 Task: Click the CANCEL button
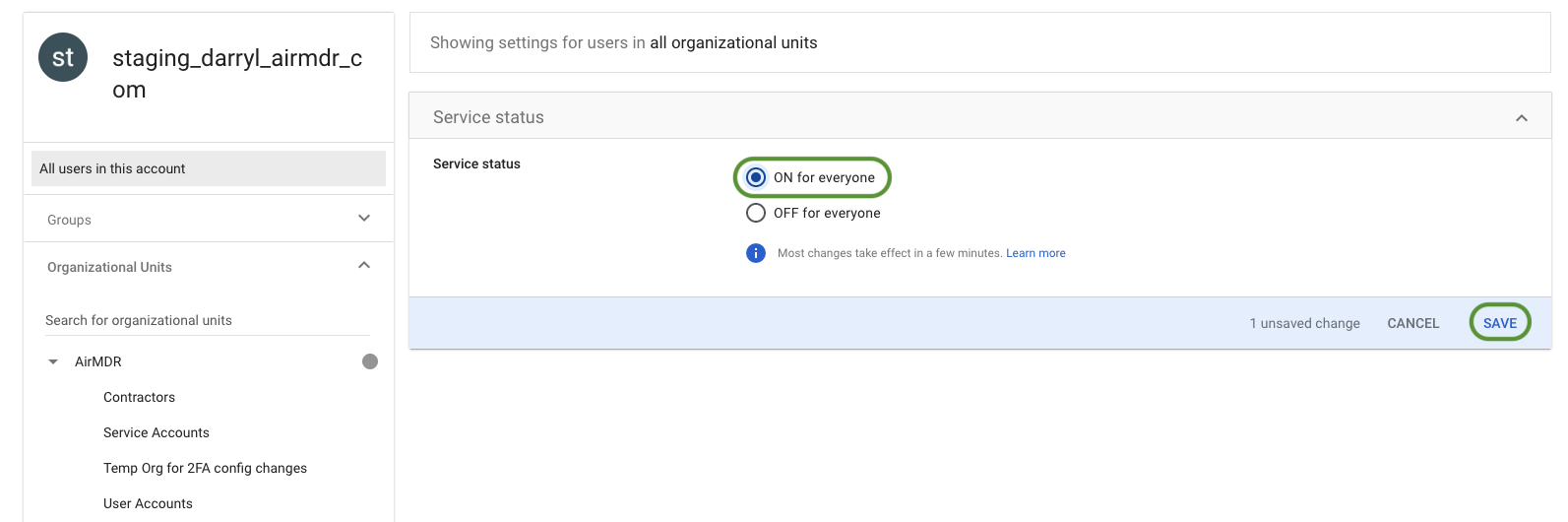tap(1413, 323)
